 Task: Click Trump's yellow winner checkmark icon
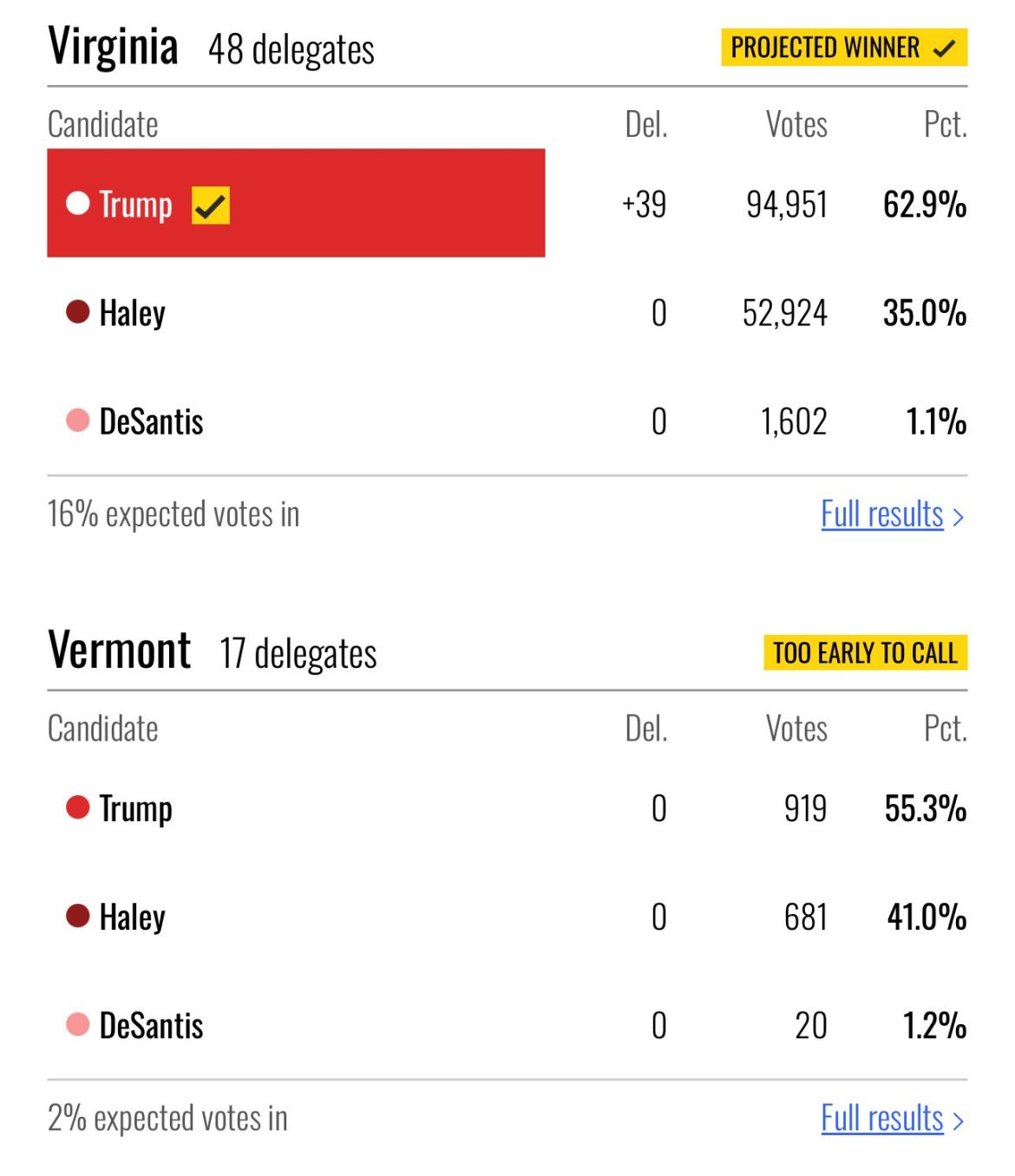click(x=211, y=206)
